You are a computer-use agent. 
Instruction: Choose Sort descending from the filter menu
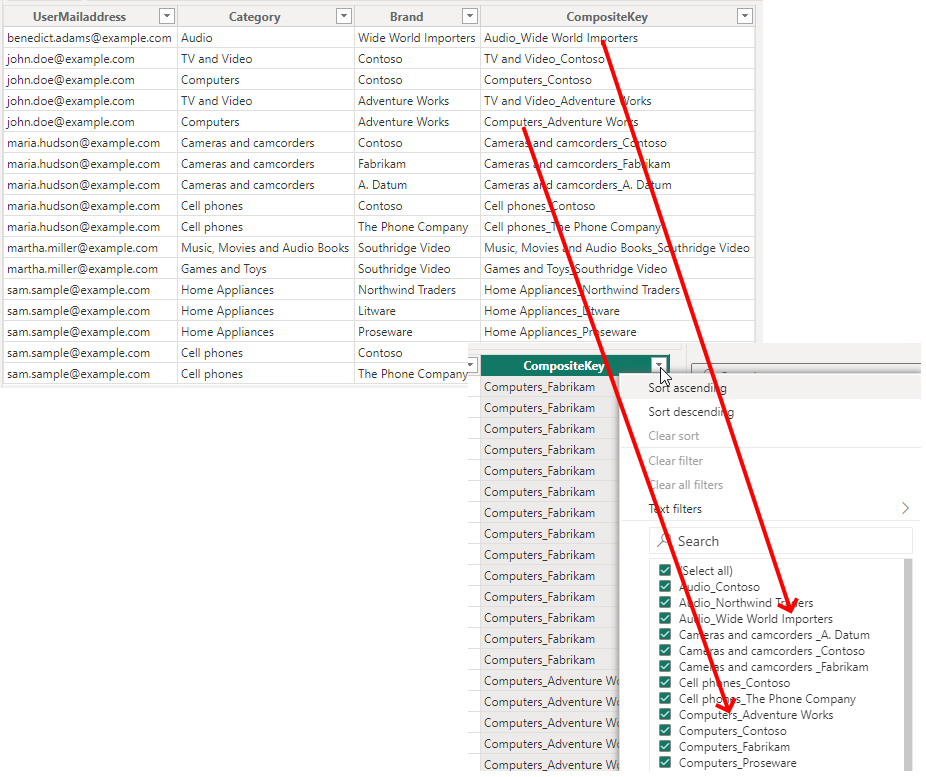(x=691, y=412)
